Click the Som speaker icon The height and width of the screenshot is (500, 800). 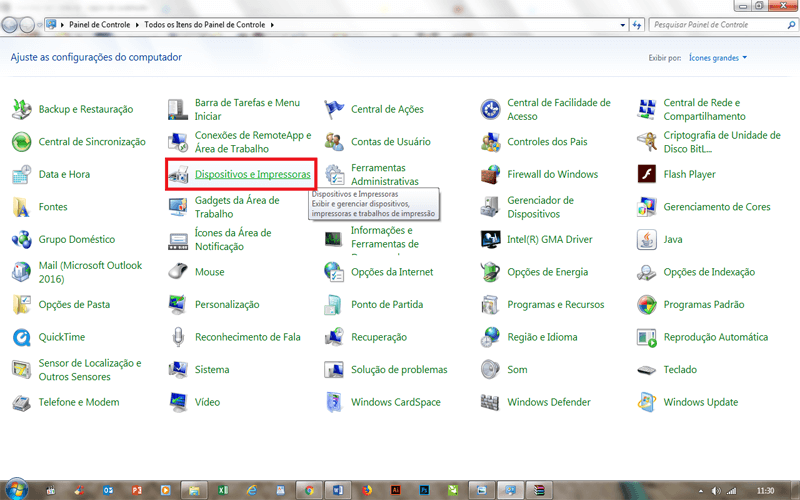(490, 370)
